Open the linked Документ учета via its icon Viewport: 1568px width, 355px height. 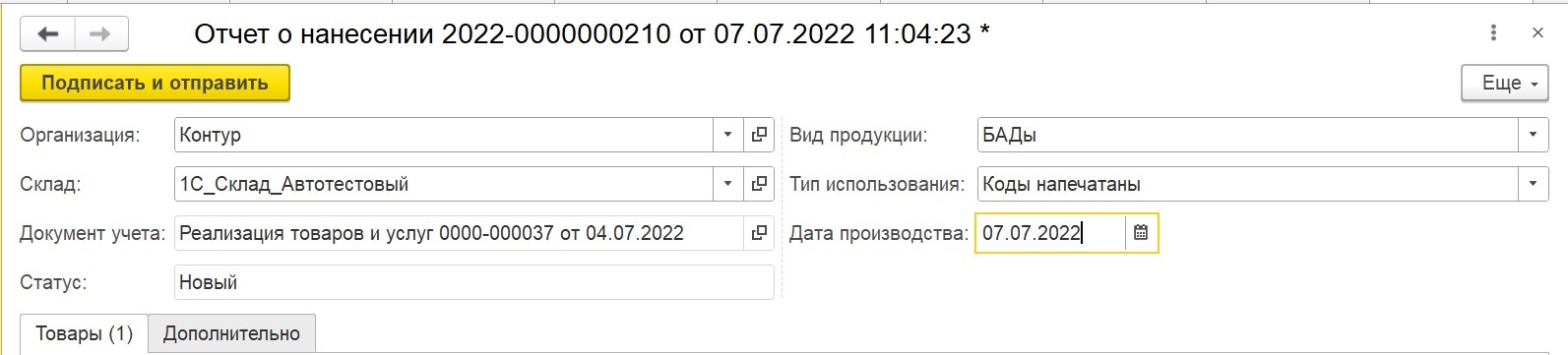coord(759,233)
